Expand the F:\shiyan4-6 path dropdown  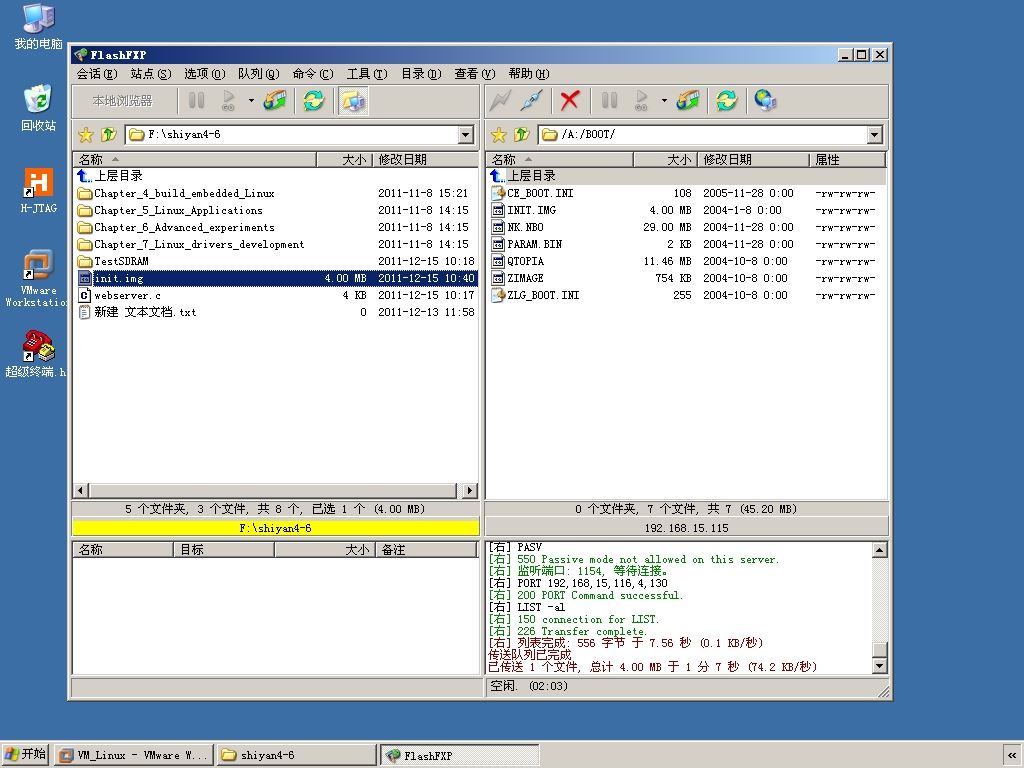coord(466,135)
